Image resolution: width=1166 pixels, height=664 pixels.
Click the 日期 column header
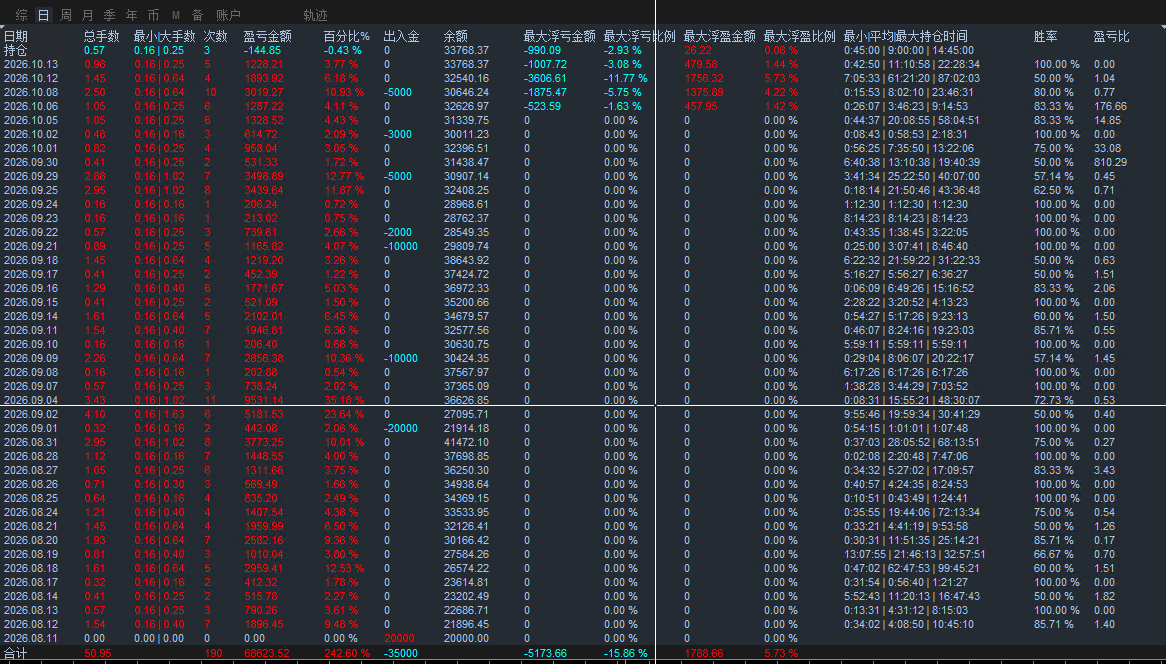pyautogui.click(x=16, y=36)
